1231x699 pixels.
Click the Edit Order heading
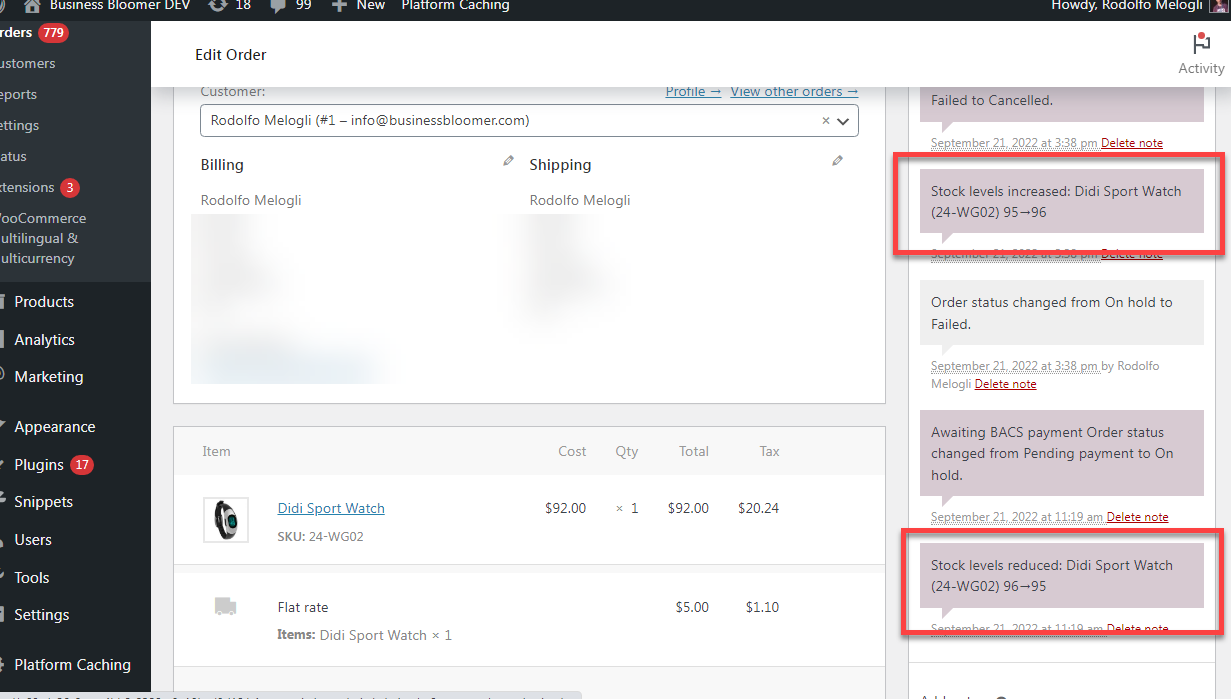231,54
